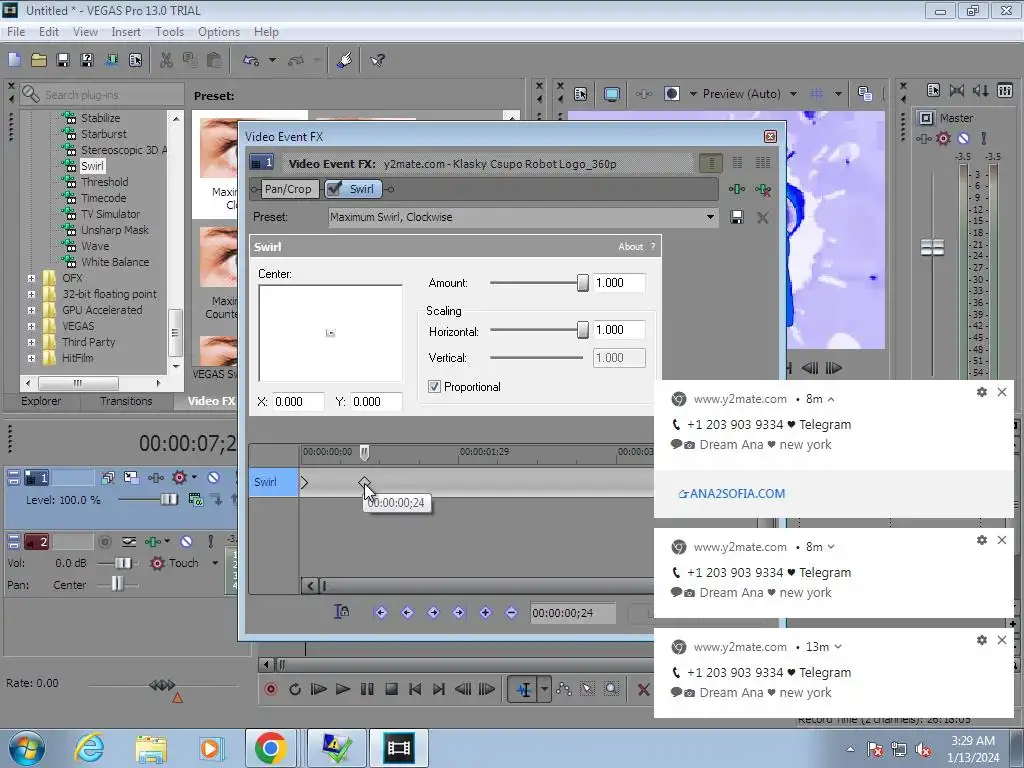Image resolution: width=1024 pixels, height=768 pixels.
Task: Open a project with the folder icon
Action: click(x=39, y=60)
